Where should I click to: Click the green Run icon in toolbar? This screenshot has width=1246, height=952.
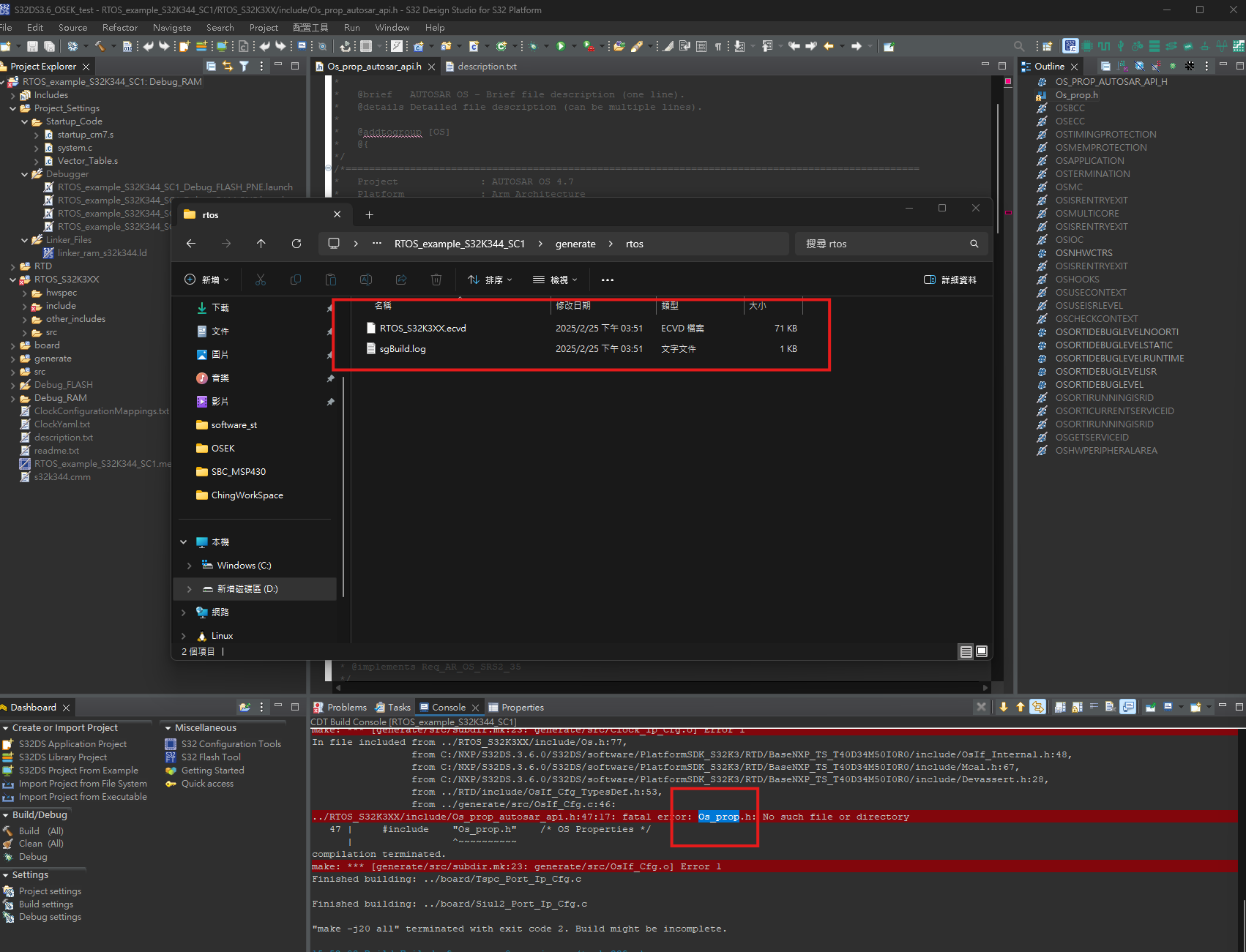click(x=560, y=46)
